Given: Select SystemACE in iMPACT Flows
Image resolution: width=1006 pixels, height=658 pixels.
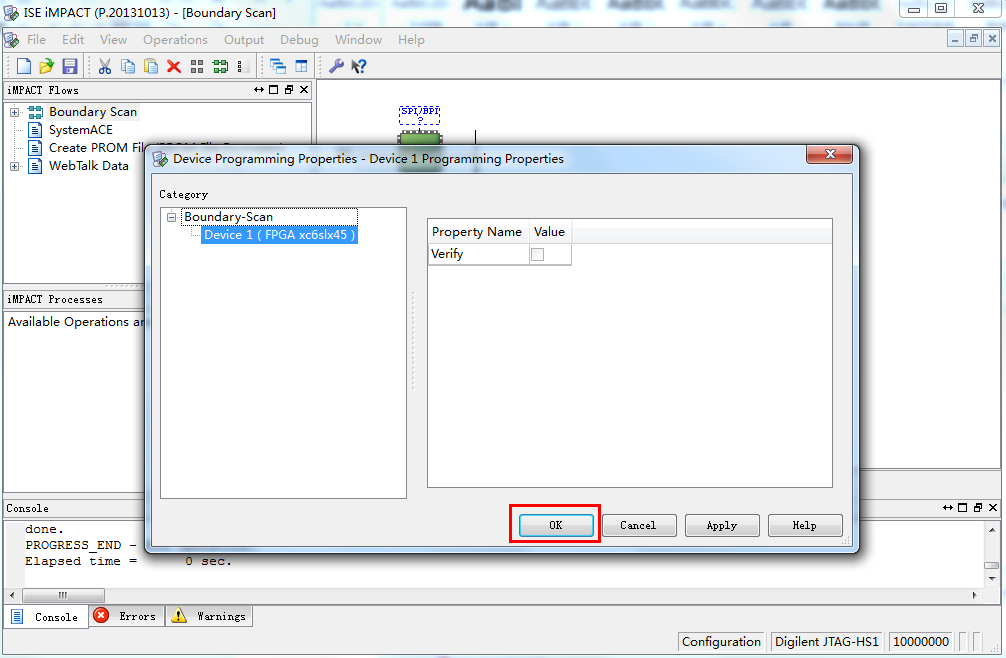Looking at the screenshot, I should (81, 130).
